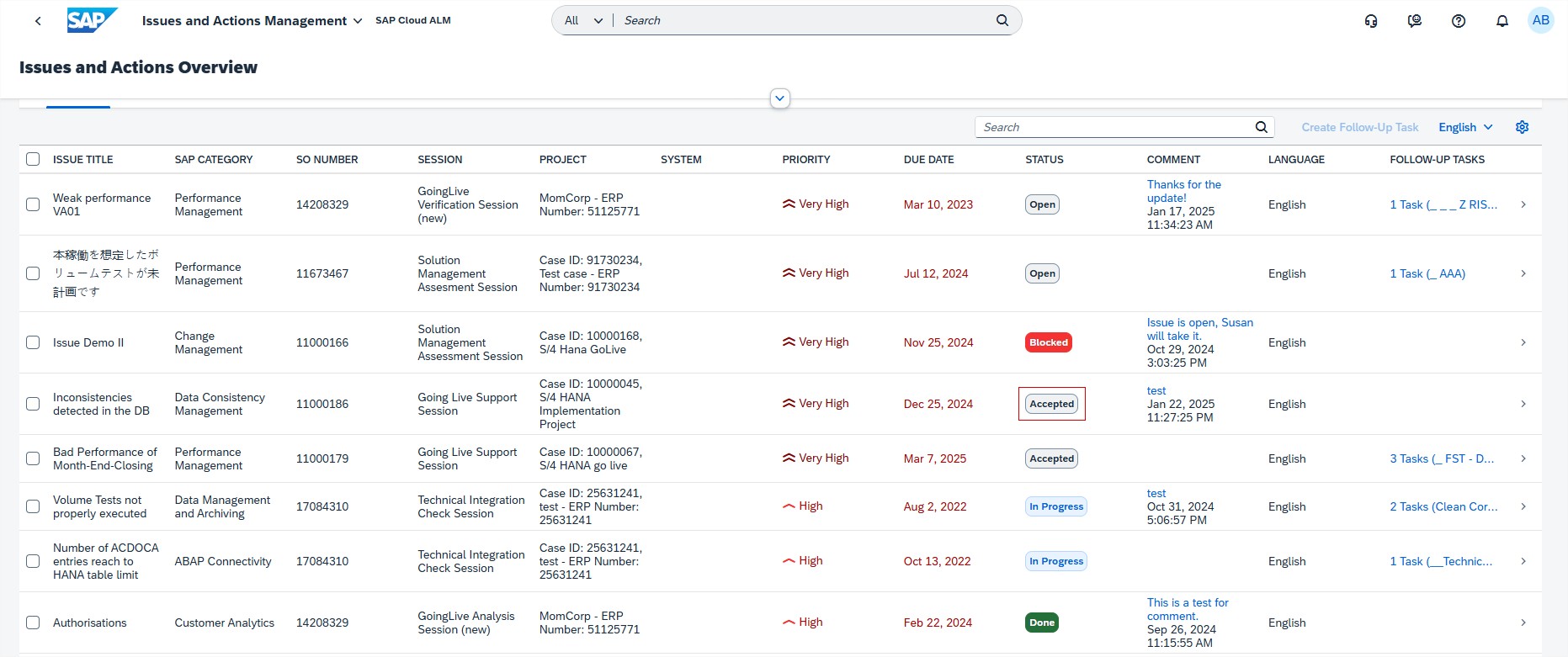Click the magnifier icon in table search
1568x657 pixels.
coord(1261,127)
